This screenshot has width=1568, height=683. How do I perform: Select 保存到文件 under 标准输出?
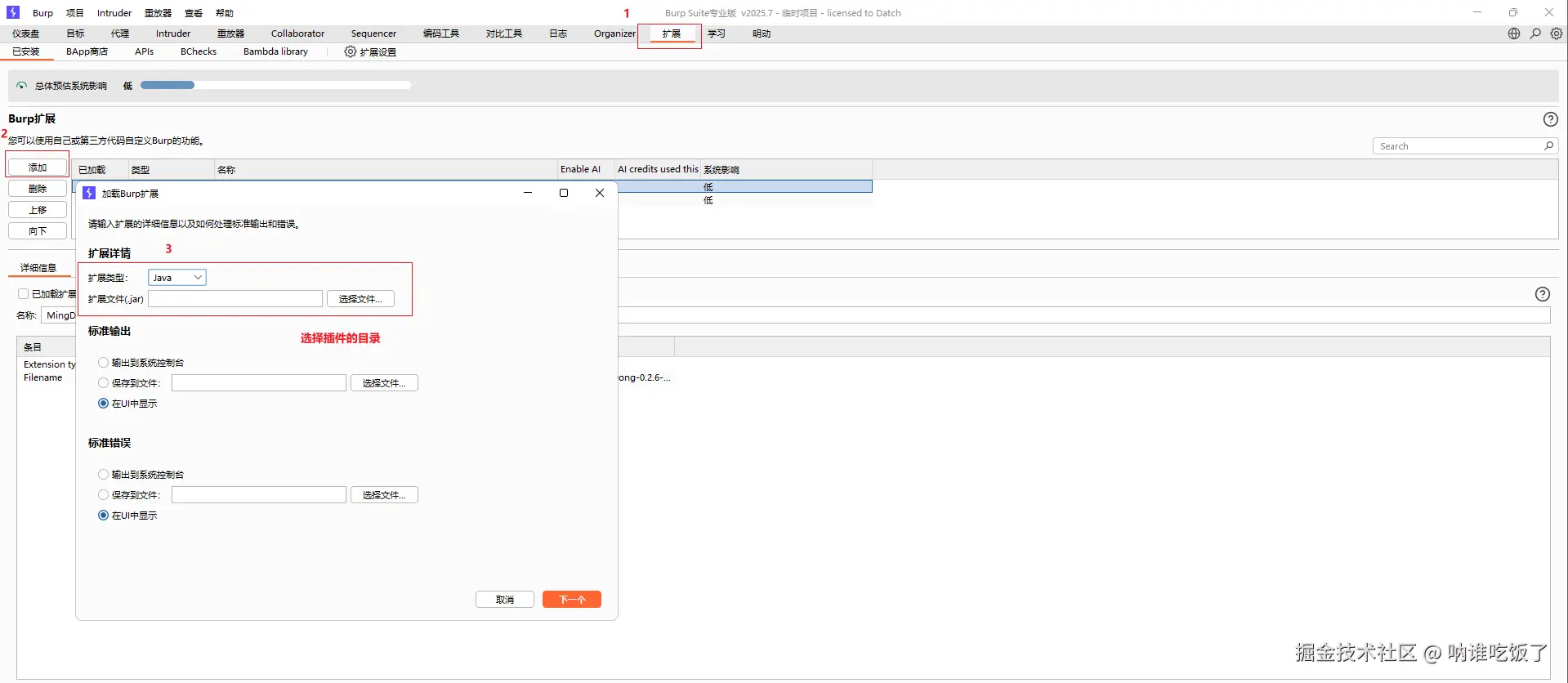pos(103,382)
